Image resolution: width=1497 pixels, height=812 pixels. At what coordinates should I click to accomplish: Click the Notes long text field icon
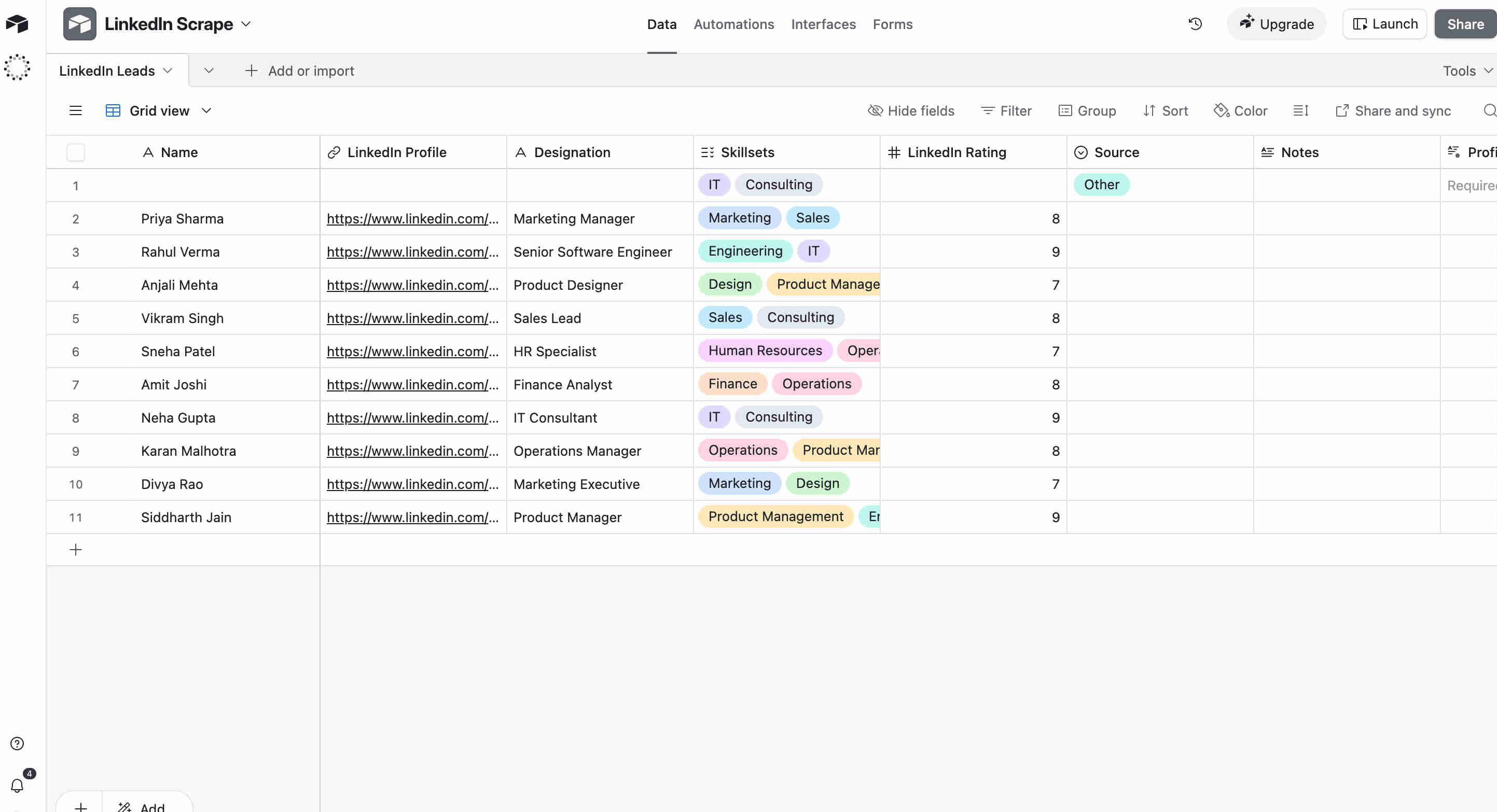(x=1267, y=152)
